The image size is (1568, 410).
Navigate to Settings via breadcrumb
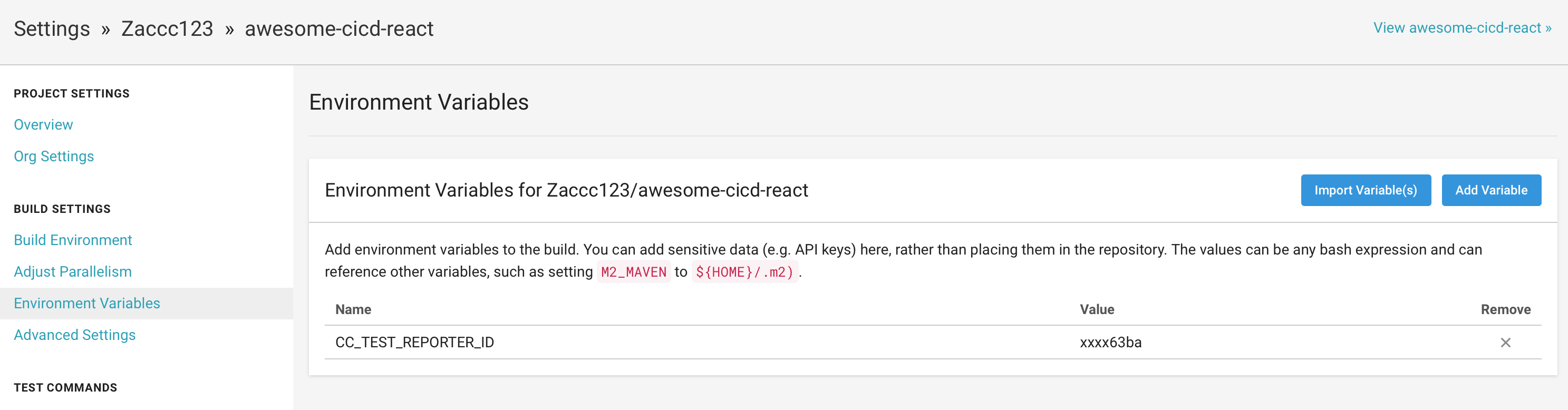point(52,28)
